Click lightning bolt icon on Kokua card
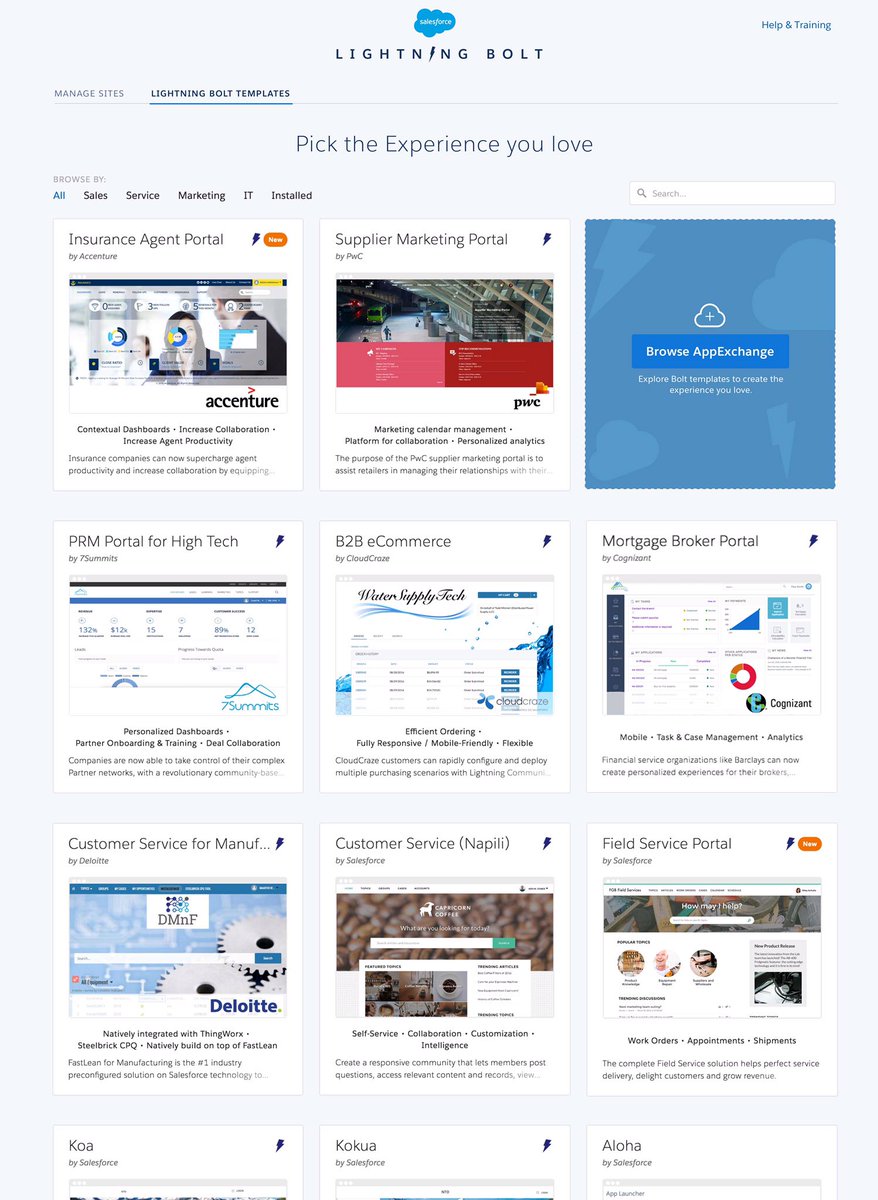Screen dimensions: 878x1200 547,1146
